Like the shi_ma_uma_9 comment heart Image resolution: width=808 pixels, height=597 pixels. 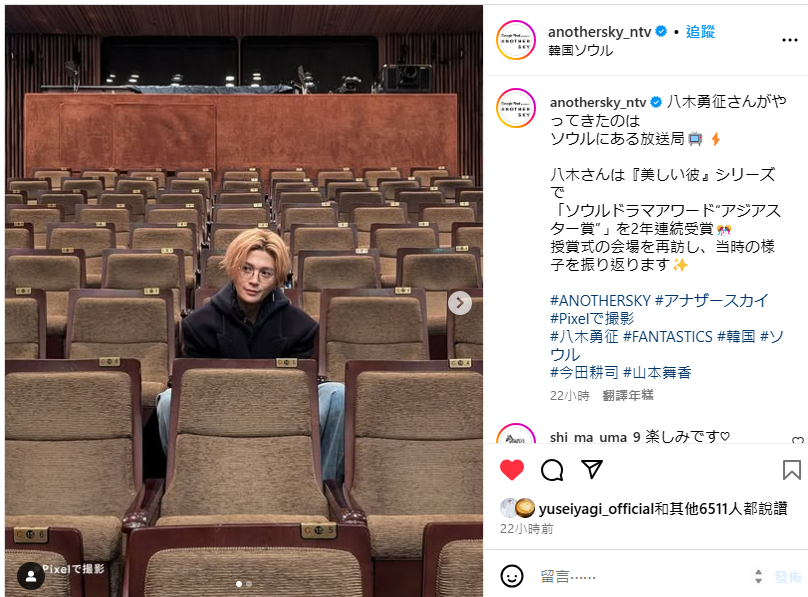tap(798, 440)
